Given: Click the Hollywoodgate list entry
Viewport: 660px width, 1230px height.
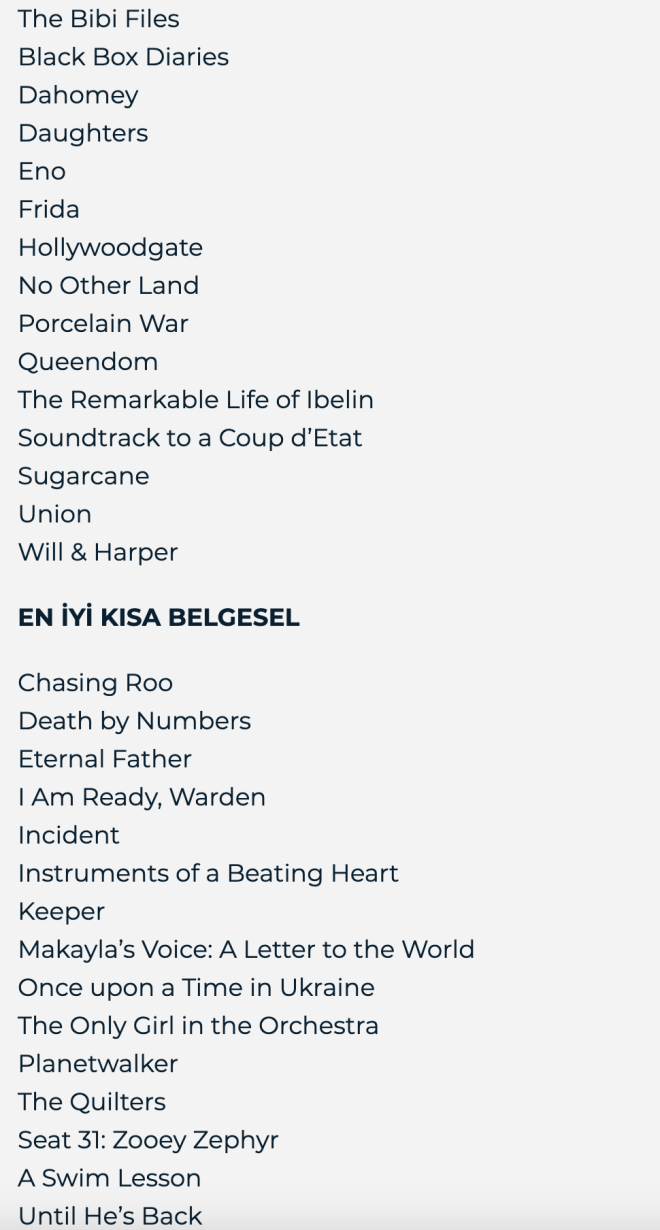Looking at the screenshot, I should 110,247.
